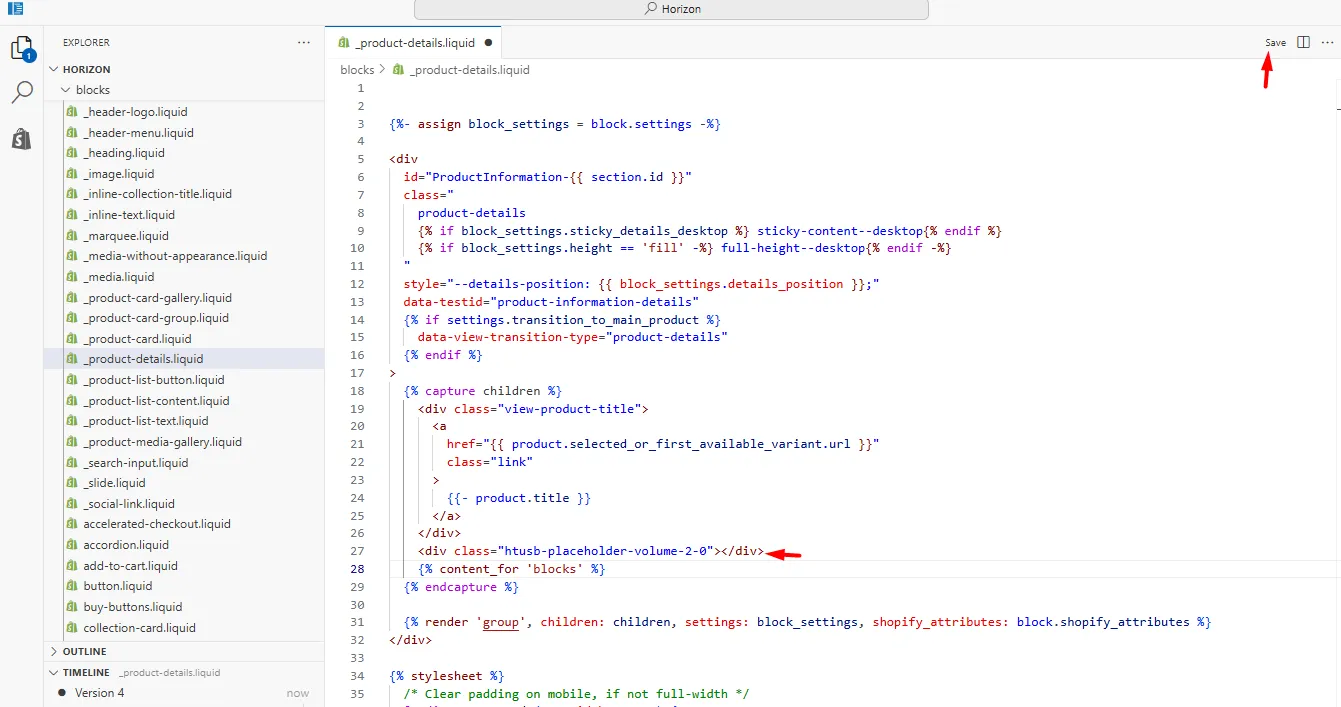1341x707 pixels.
Task: Click the stylesheet tag on line 34
Action: click(447, 676)
